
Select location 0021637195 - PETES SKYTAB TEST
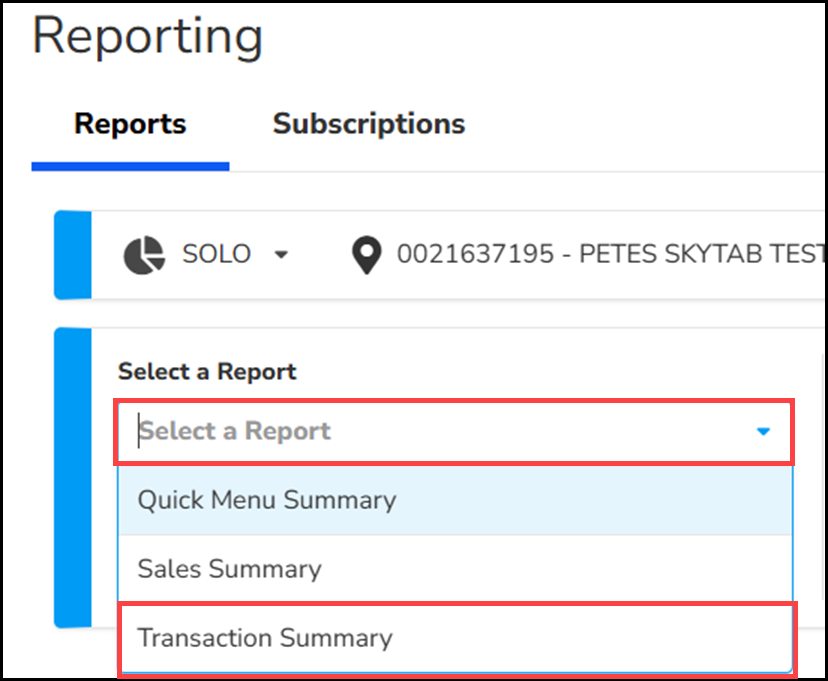click(x=610, y=255)
